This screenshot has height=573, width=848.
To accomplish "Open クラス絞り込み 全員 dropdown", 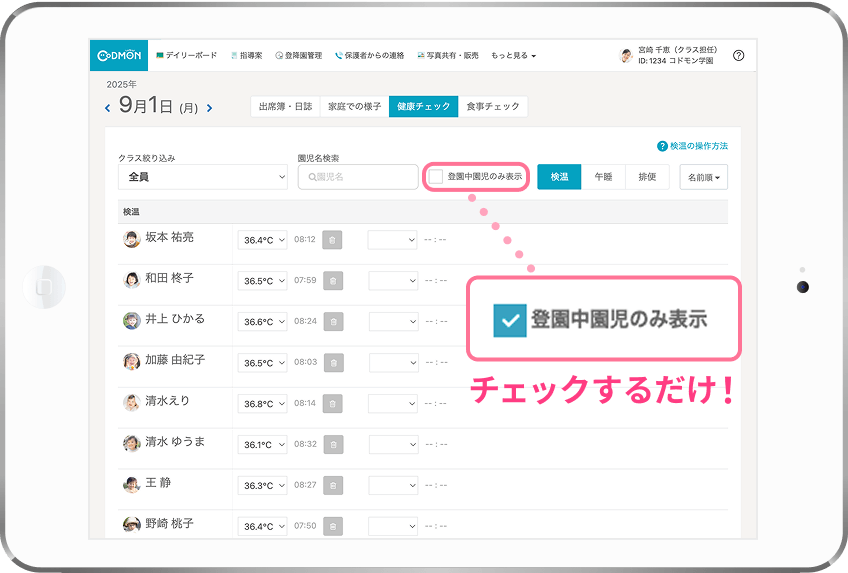I will coord(202,177).
